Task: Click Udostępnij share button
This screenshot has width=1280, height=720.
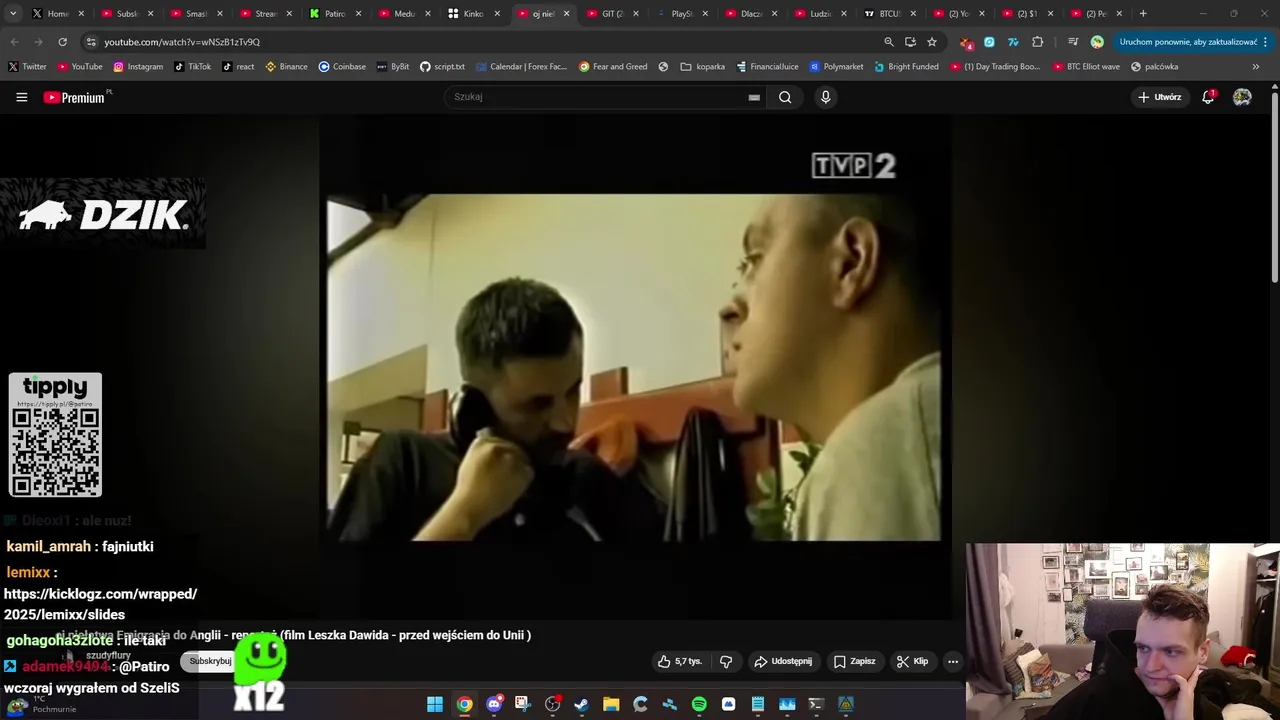Action: (x=783, y=661)
